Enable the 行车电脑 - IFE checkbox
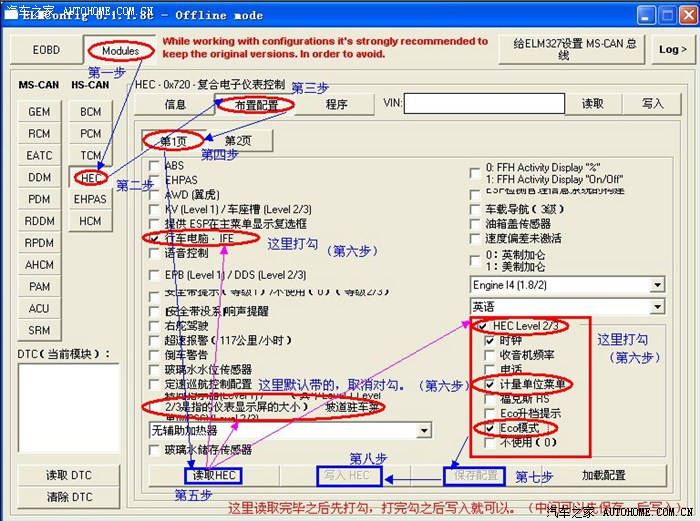The width and height of the screenshot is (700, 521). [x=154, y=239]
